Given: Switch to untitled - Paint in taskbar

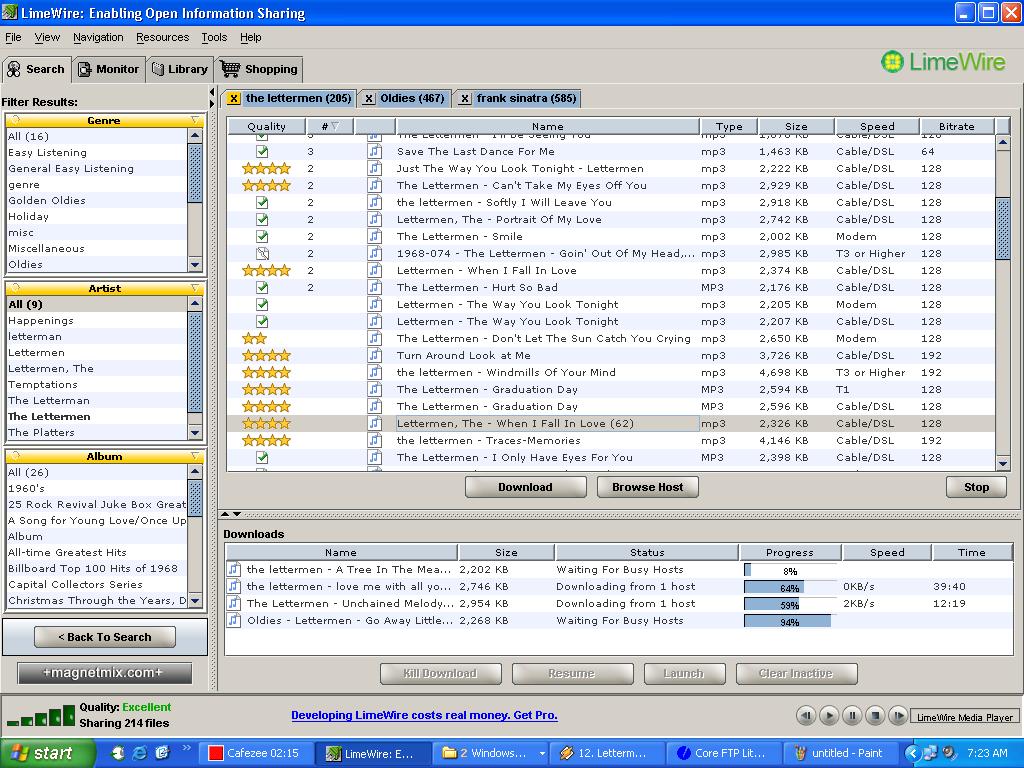Looking at the screenshot, I should tap(839, 753).
